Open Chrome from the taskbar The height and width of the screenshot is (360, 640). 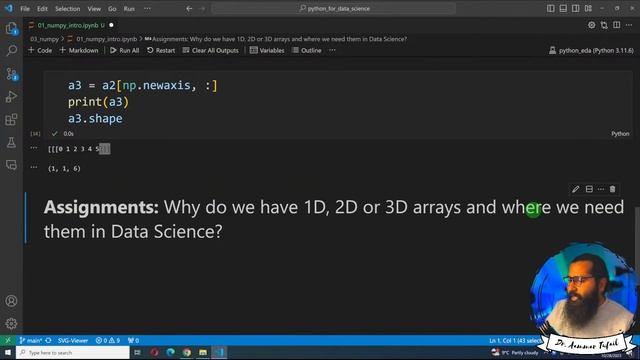point(187,352)
